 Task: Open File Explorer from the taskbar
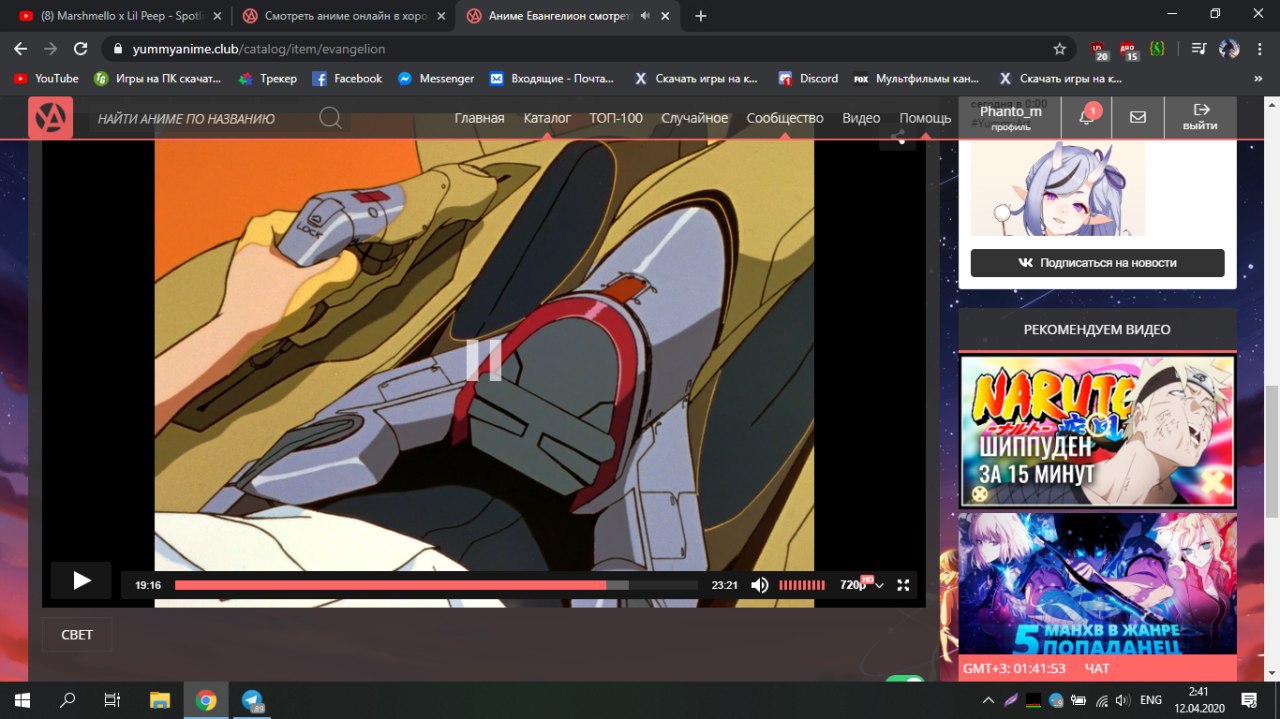click(x=160, y=700)
